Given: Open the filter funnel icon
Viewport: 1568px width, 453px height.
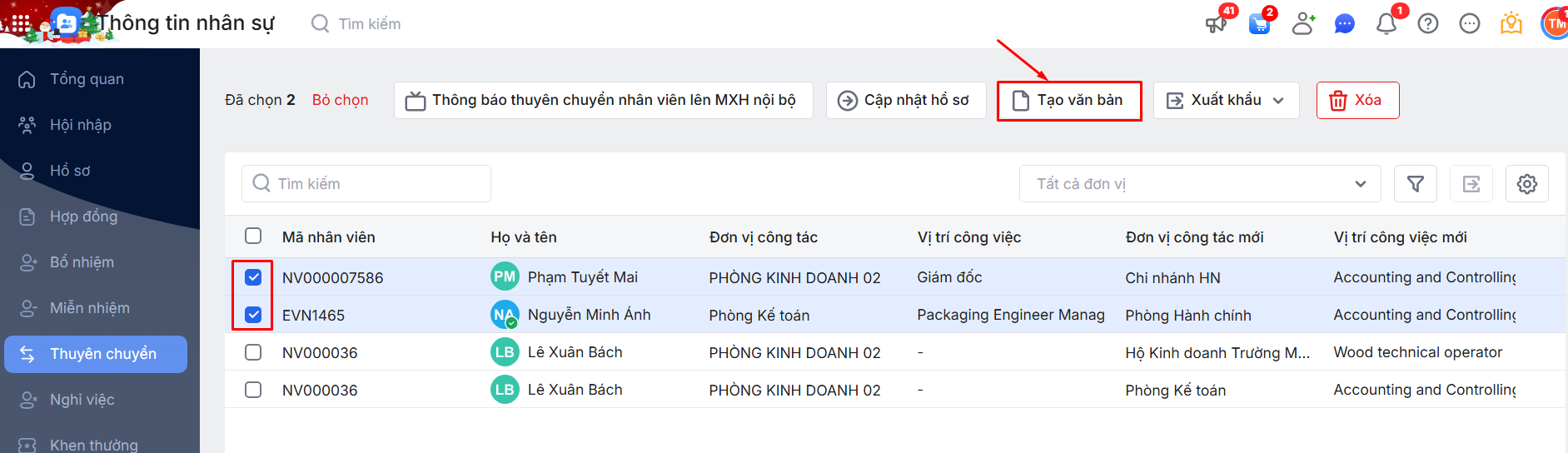Looking at the screenshot, I should (x=1415, y=184).
